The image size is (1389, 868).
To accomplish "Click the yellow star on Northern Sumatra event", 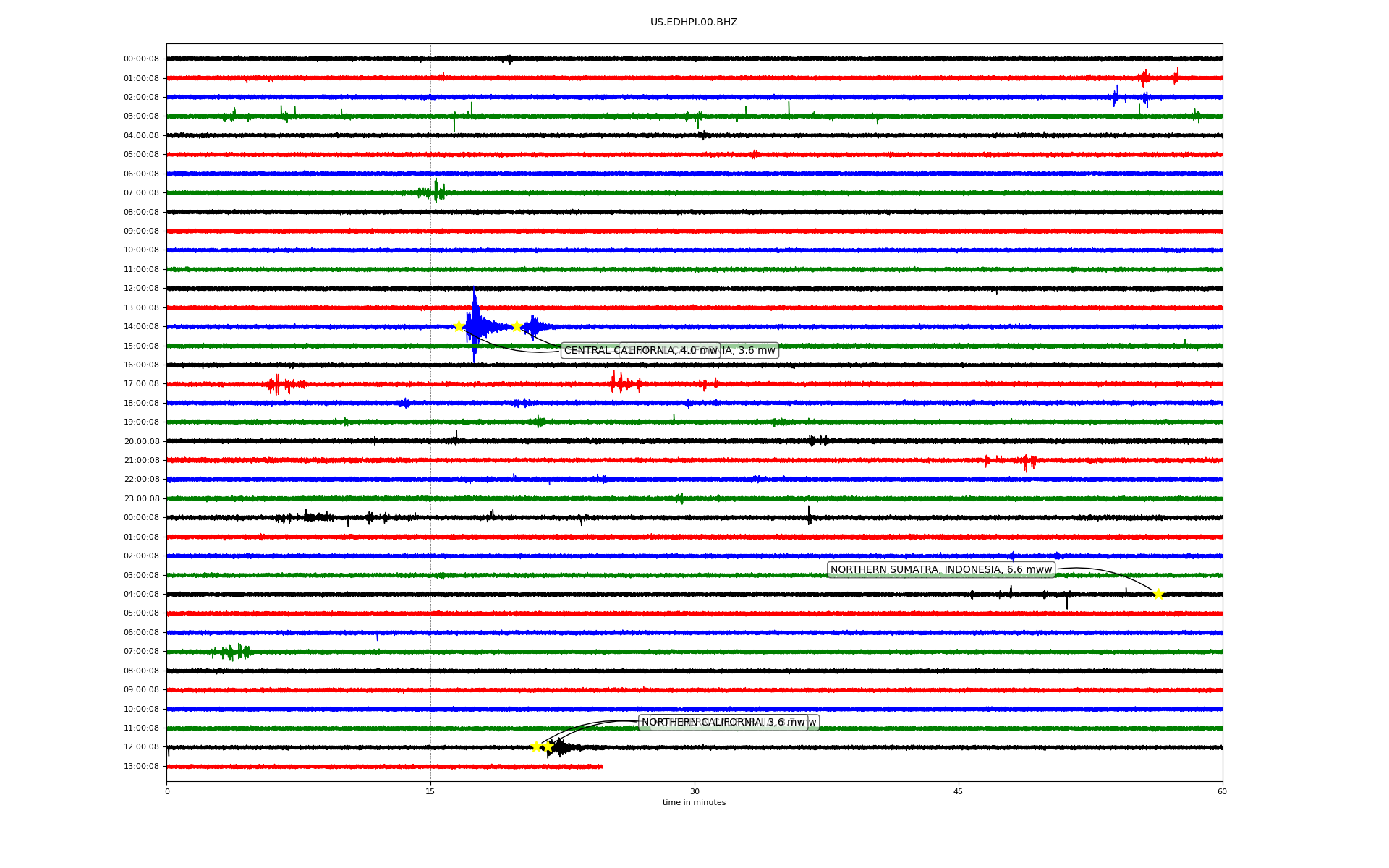I will point(1158,595).
